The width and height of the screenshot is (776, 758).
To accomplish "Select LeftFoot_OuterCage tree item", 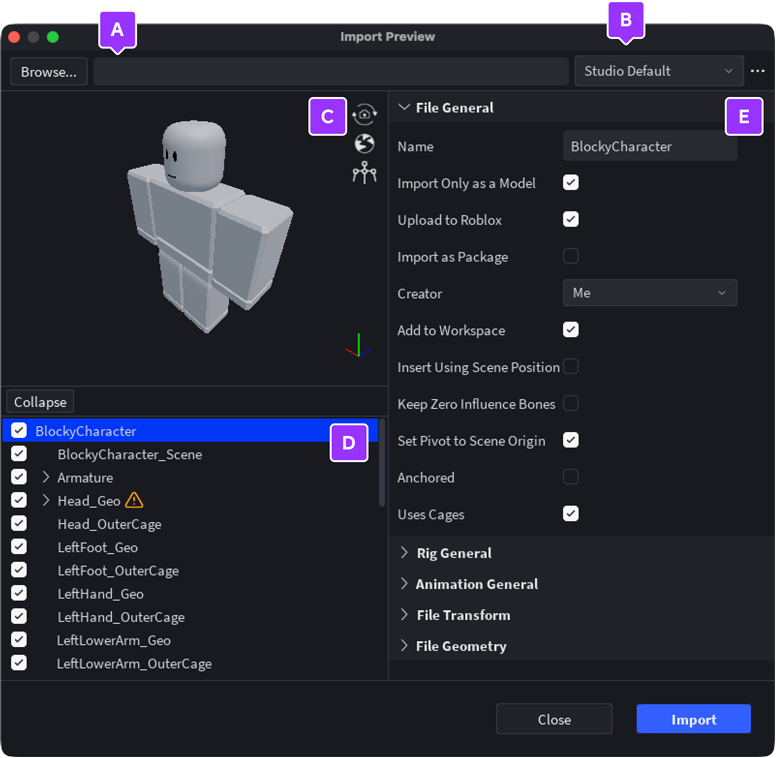I will pyautogui.click(x=118, y=570).
